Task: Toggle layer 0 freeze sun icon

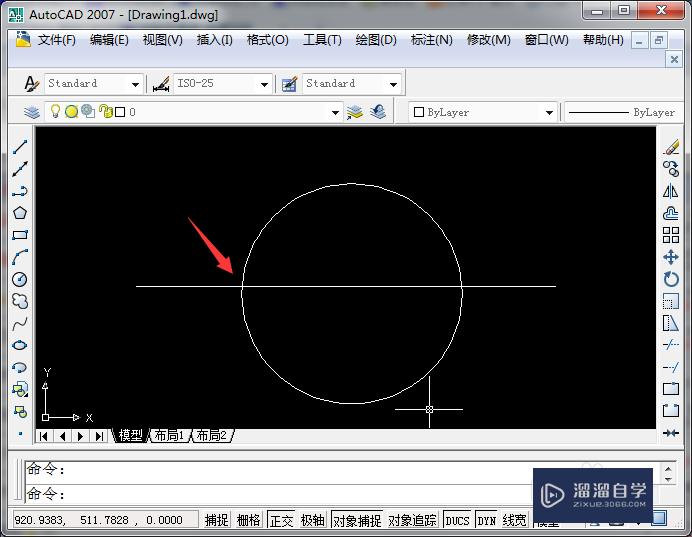Action: point(71,112)
